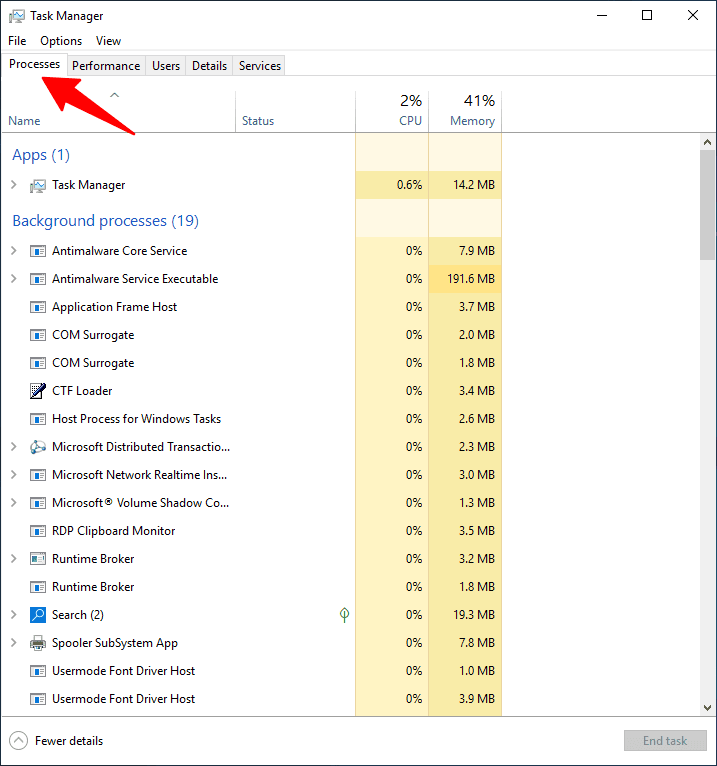The width and height of the screenshot is (717, 766).
Task: Expand the Spooler SubSystem App entry
Action: [x=13, y=643]
